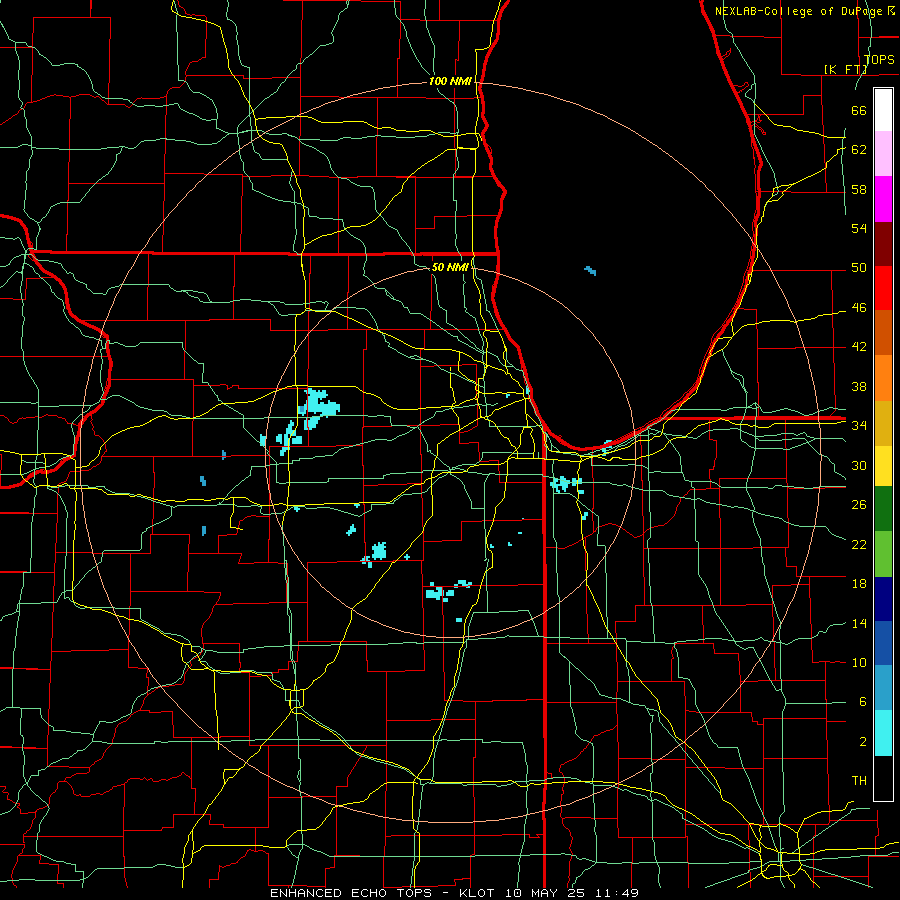Image resolution: width=900 pixels, height=900 pixels.
Task: Click the legend value 26
Action: [x=859, y=505]
